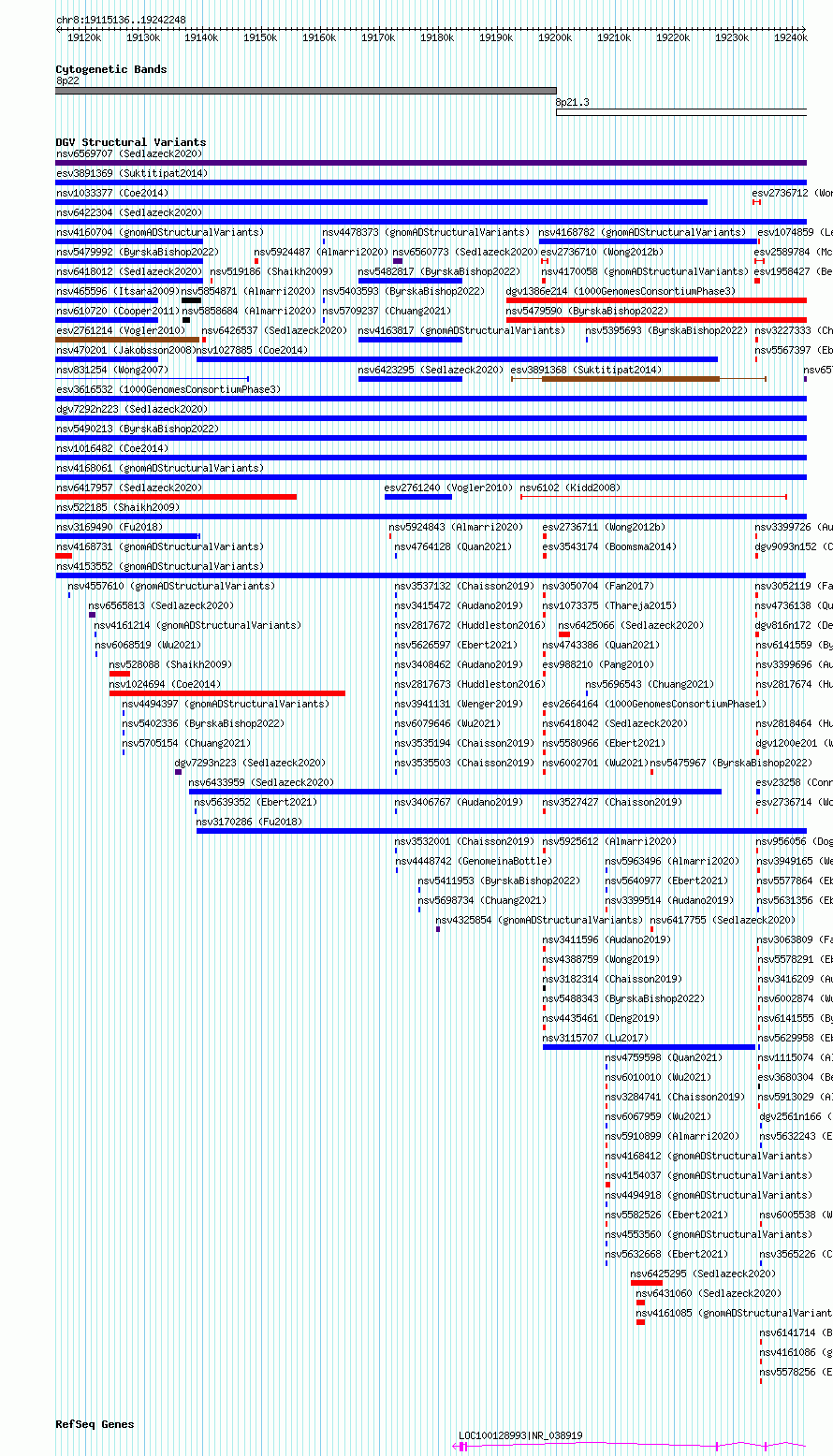Click the blue bar under nsv3115707 (Lu2017)
833x1456 pixels.
(649, 1047)
